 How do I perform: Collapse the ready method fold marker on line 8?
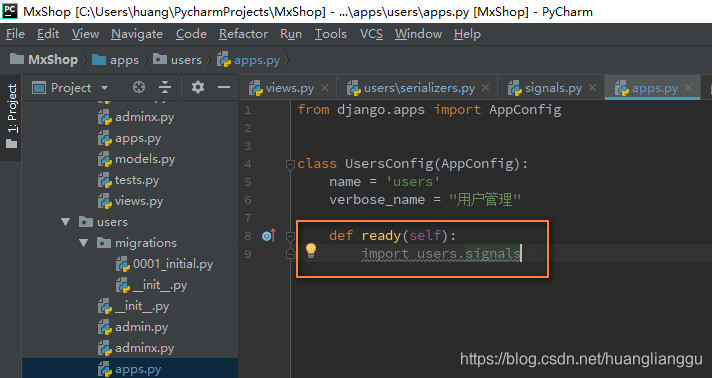[x=290, y=236]
